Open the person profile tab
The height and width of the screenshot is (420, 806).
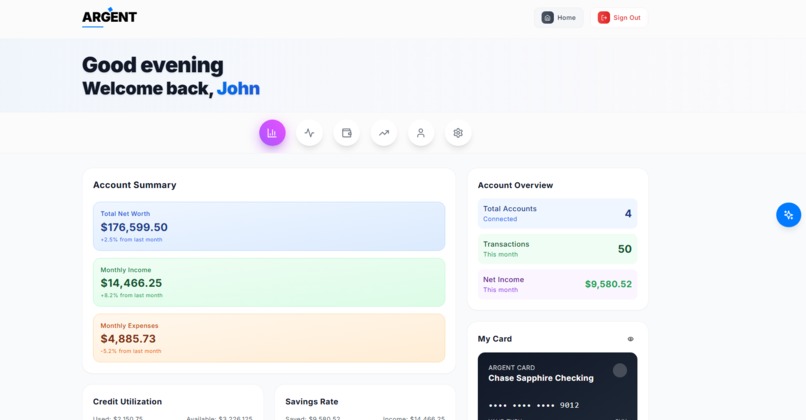tap(421, 133)
